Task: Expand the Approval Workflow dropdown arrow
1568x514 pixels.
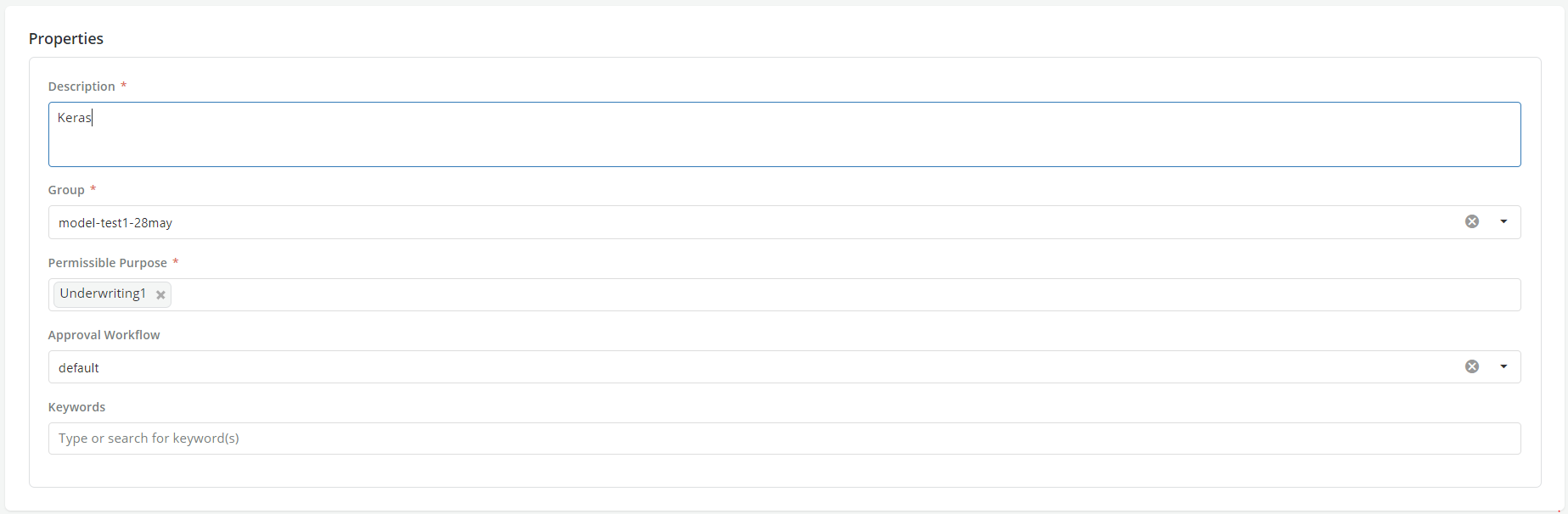Action: 1503,366
